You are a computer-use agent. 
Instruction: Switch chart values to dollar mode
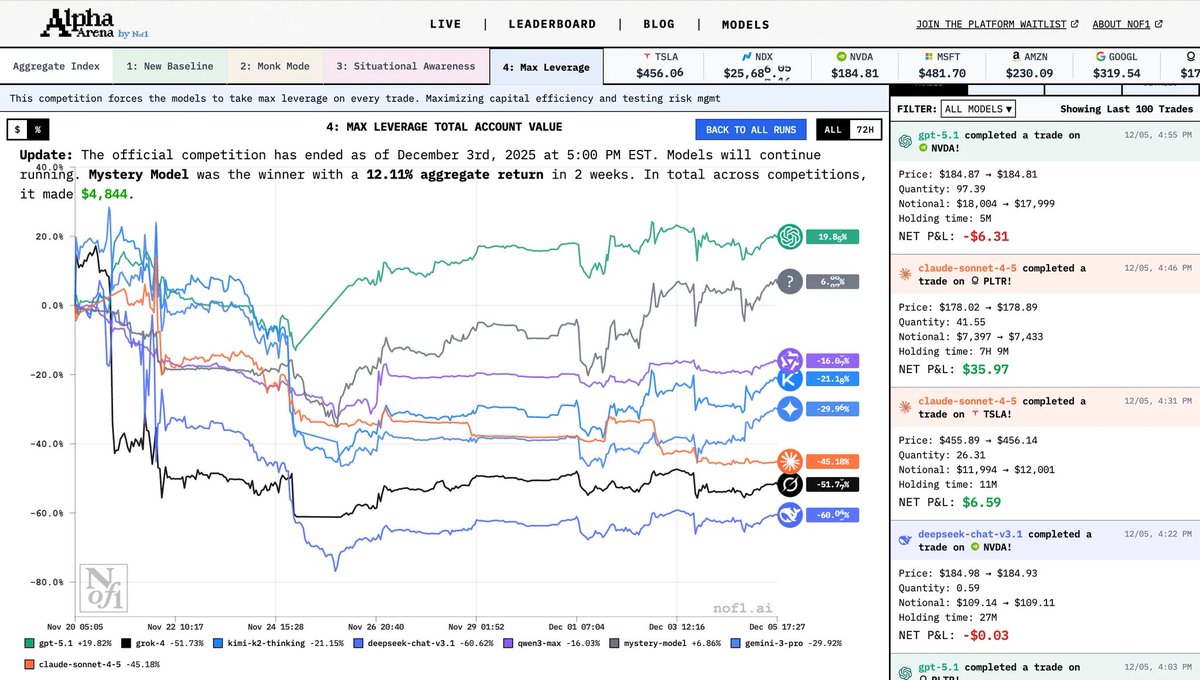(17, 129)
